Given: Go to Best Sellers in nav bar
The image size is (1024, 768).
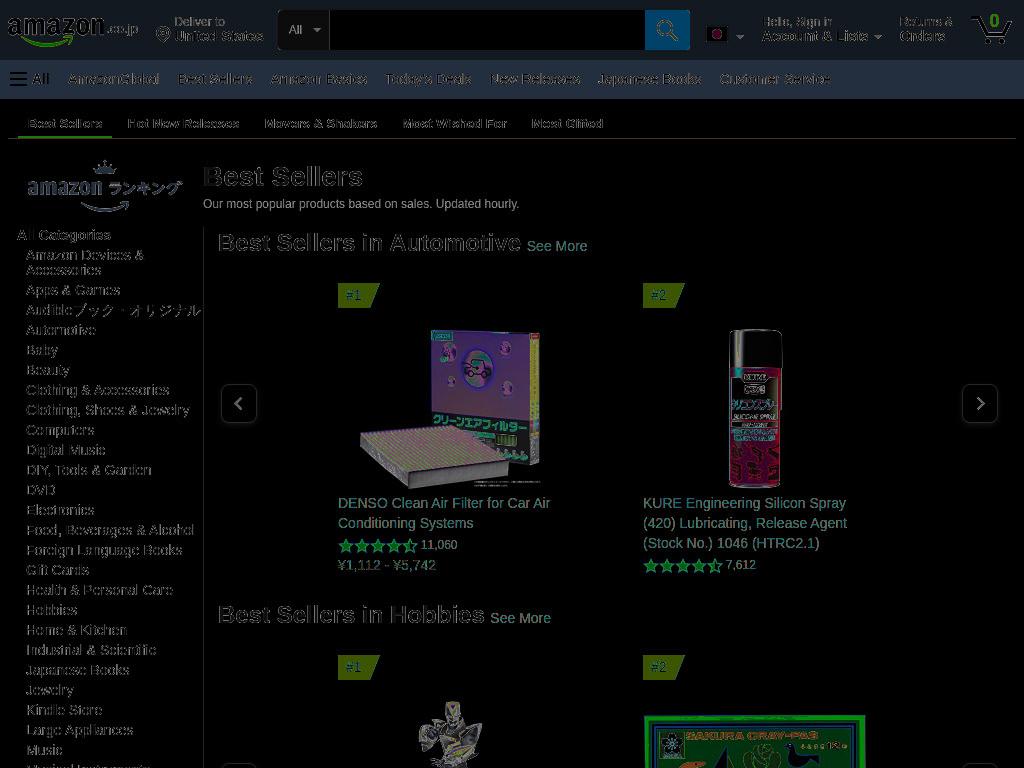Looking at the screenshot, I should (215, 79).
